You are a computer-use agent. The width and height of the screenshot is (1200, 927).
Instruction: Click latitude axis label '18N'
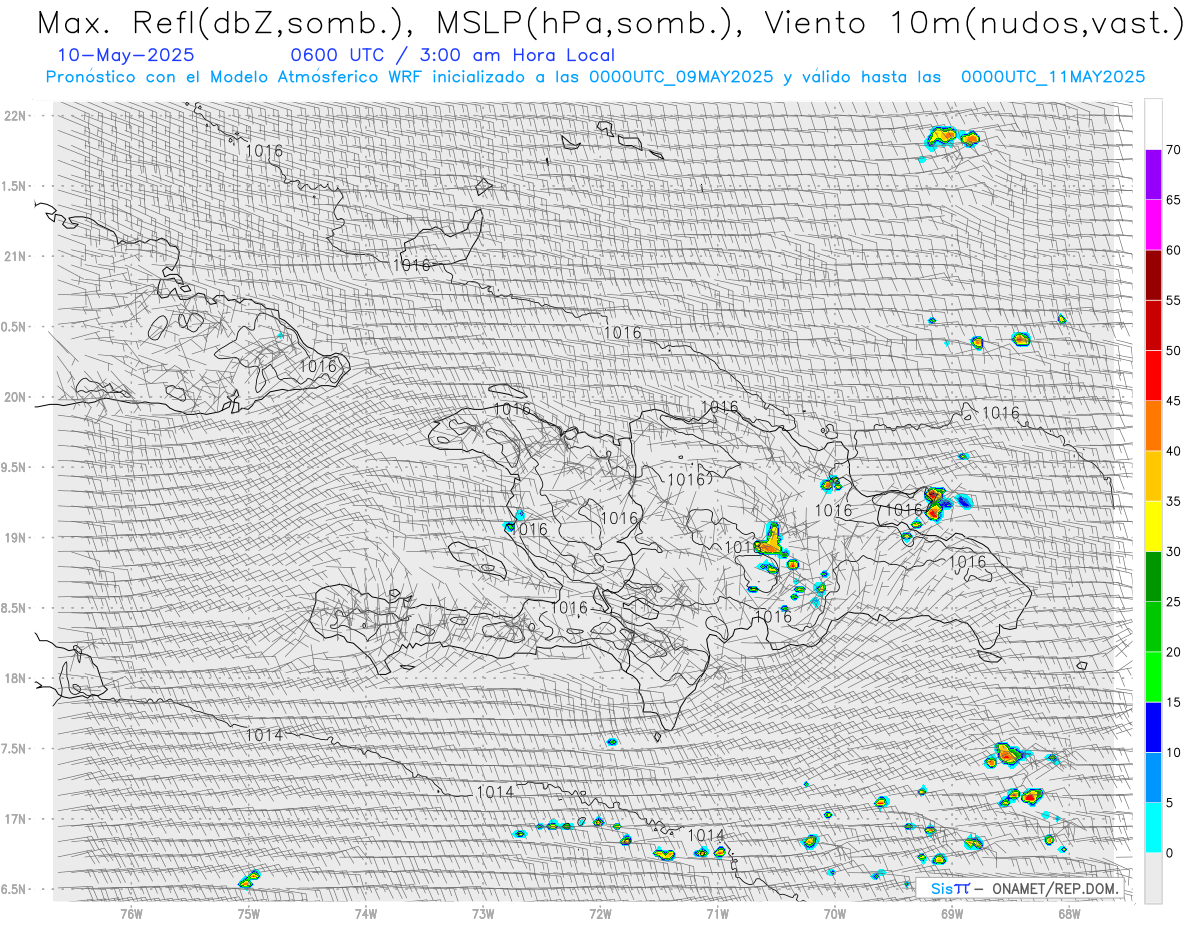[x=16, y=679]
